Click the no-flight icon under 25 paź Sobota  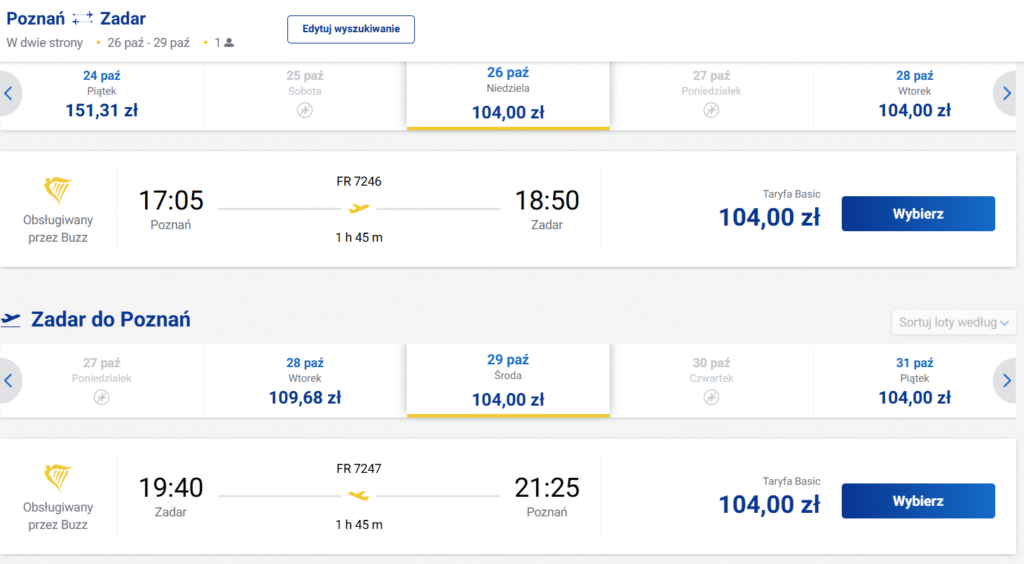(305, 110)
